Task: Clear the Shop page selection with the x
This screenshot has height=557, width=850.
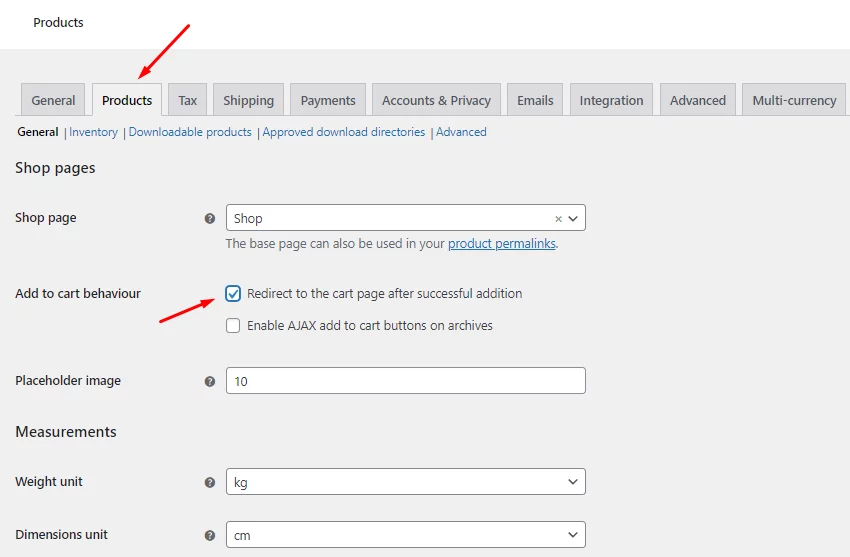Action: point(558,218)
